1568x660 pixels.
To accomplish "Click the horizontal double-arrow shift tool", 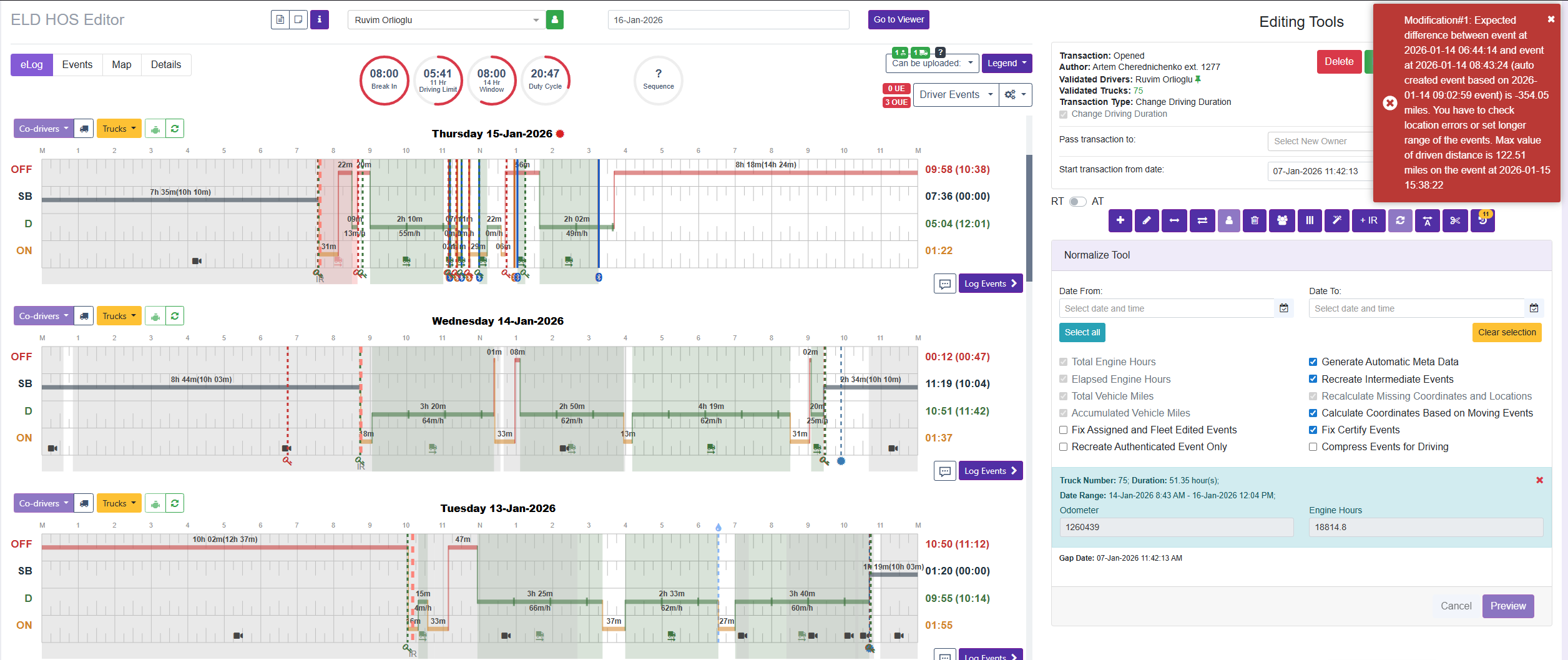I will [x=1174, y=220].
